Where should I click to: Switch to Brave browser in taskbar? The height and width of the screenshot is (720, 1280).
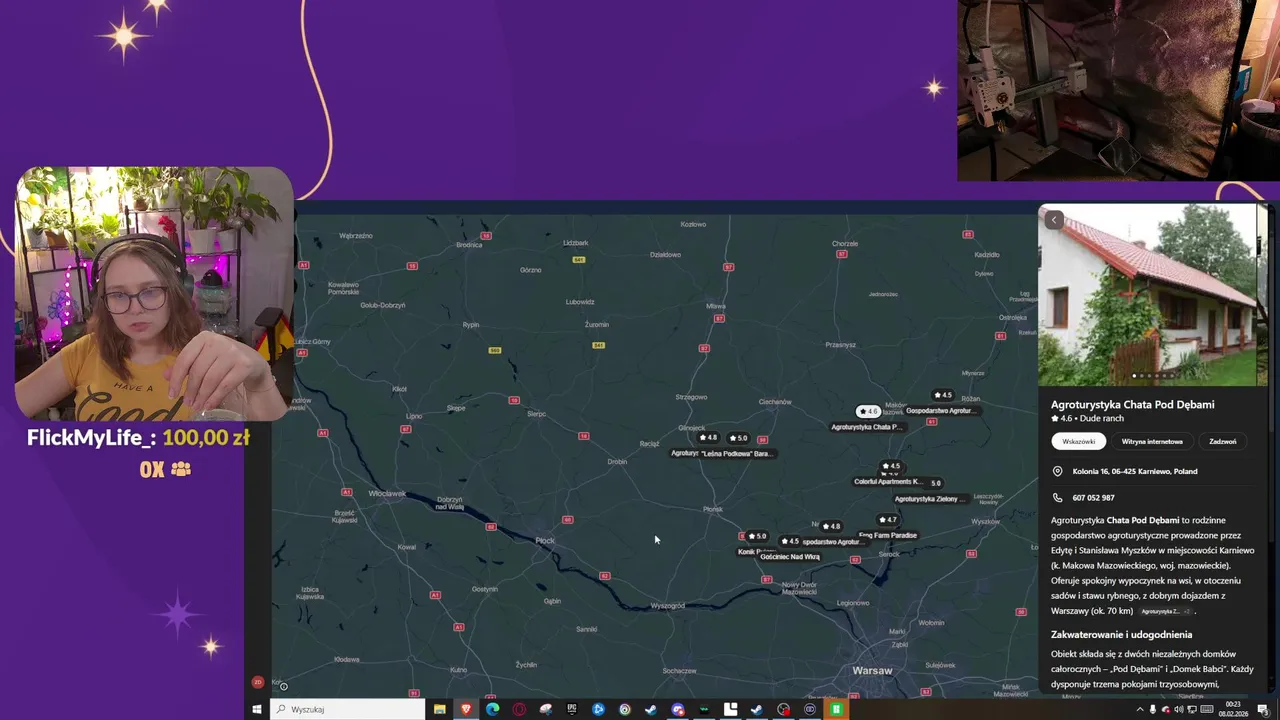465,709
